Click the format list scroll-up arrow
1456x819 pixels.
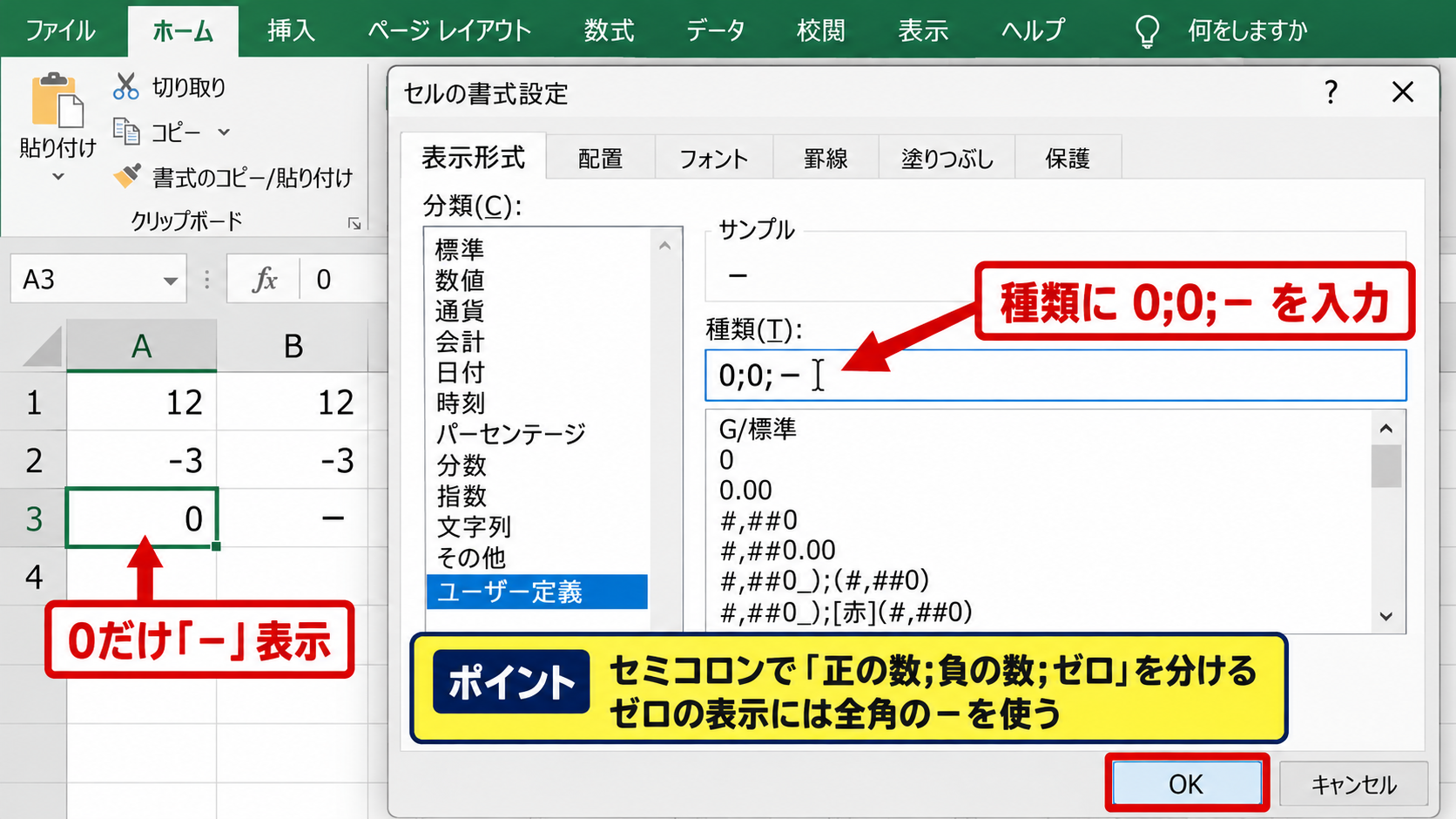pos(1386,428)
